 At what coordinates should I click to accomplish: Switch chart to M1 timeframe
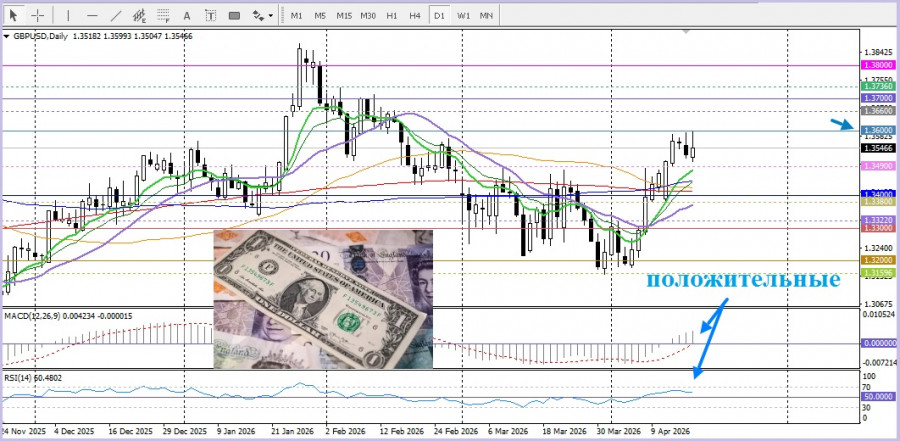(296, 16)
